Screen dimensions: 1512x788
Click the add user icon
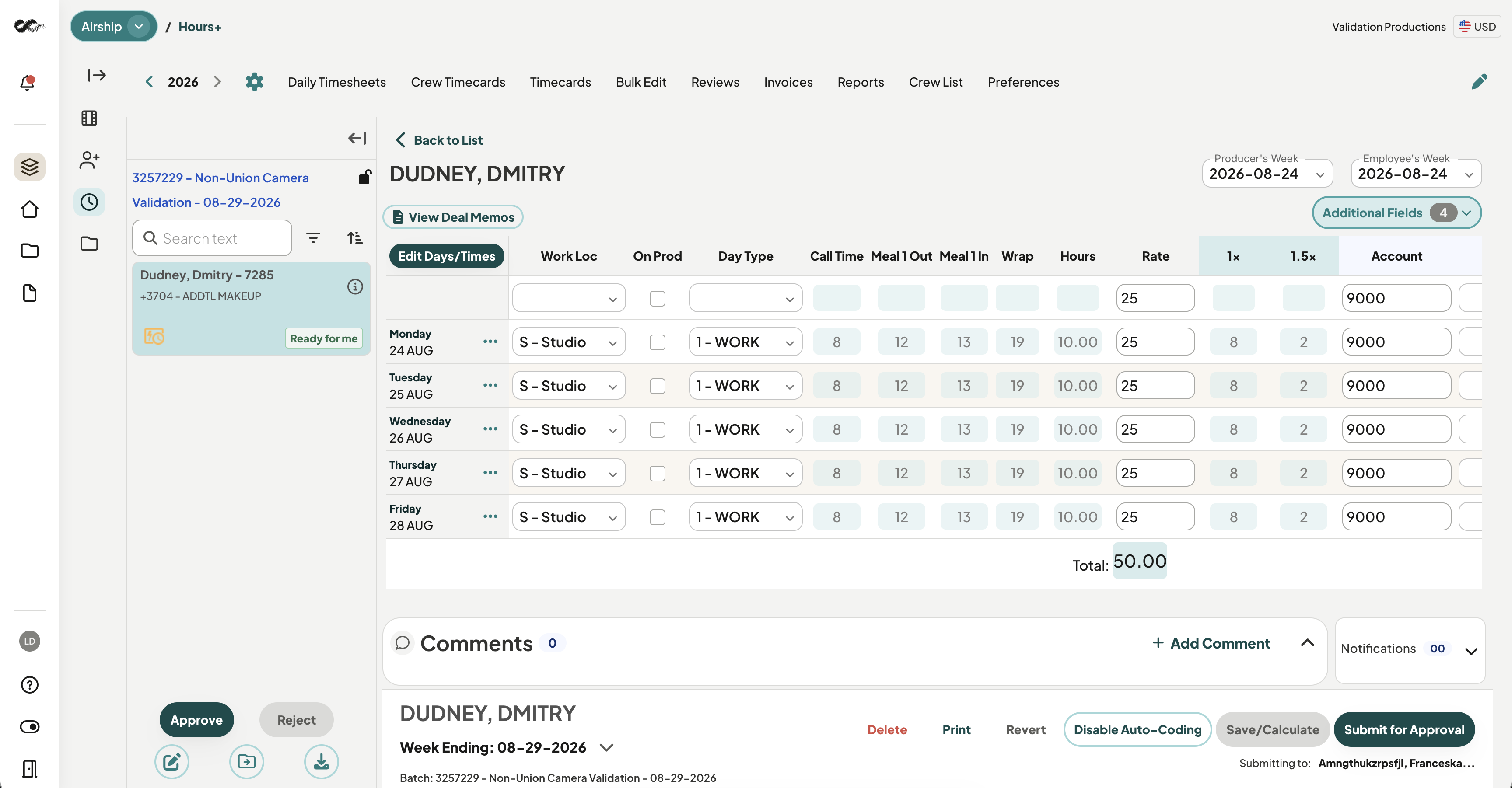[x=89, y=160]
